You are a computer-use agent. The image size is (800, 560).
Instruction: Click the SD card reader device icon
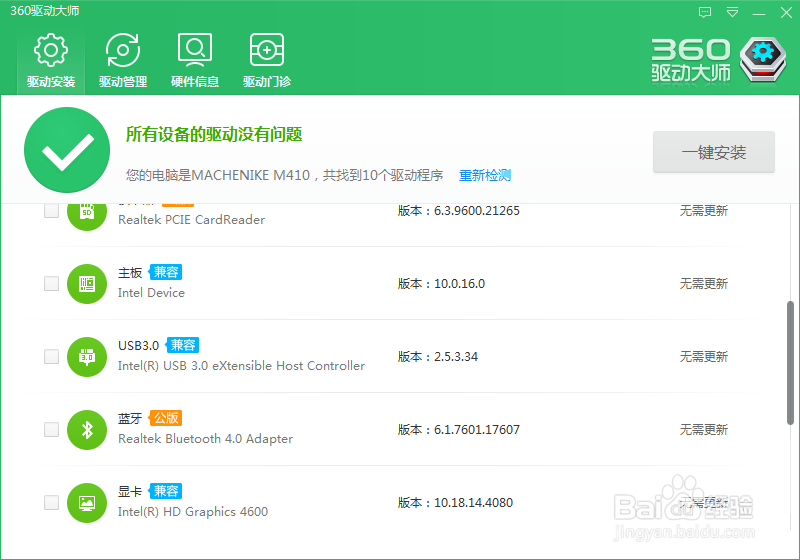[x=87, y=216]
